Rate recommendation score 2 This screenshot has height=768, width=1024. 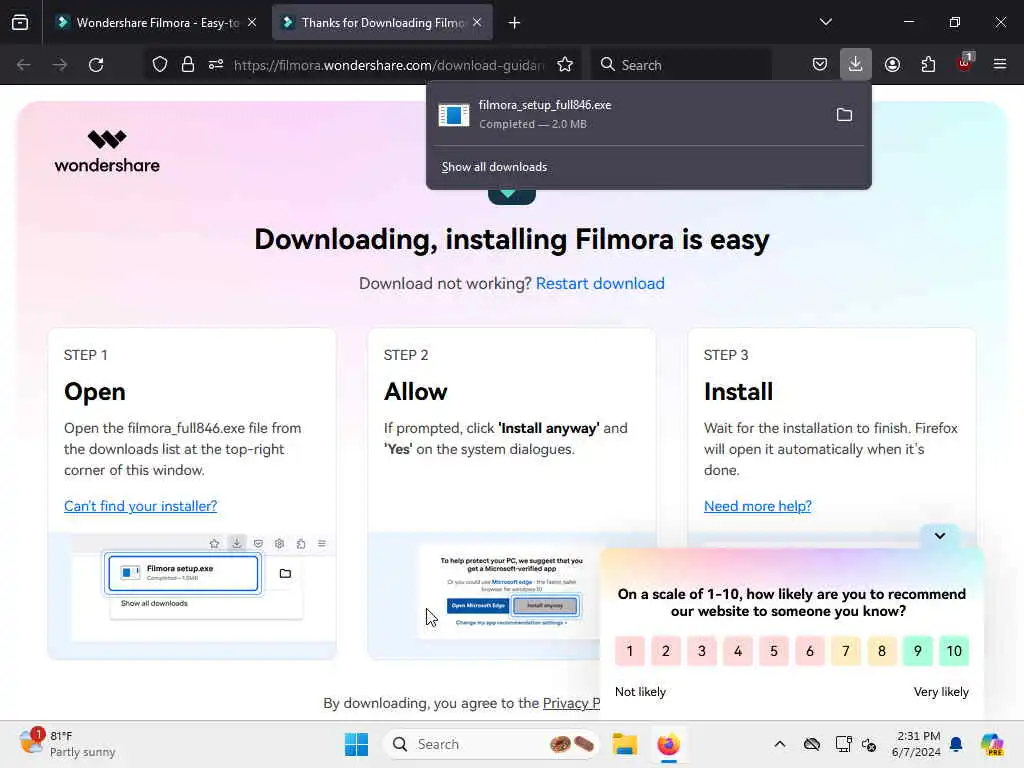tap(665, 651)
